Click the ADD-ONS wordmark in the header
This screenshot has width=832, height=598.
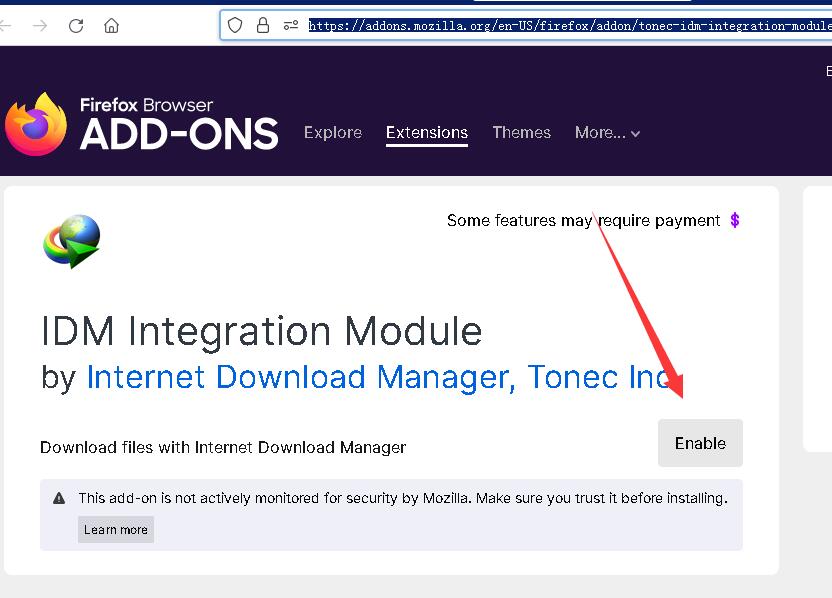pyautogui.click(x=179, y=134)
